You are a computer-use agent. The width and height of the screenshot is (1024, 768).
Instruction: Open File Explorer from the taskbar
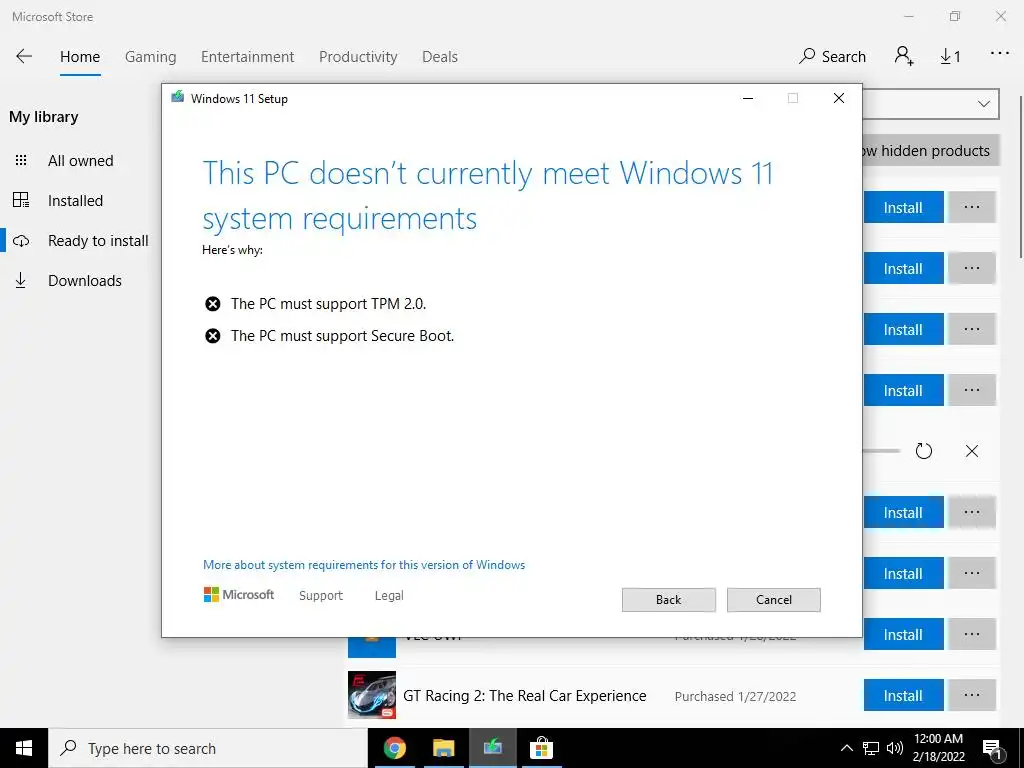click(443, 748)
